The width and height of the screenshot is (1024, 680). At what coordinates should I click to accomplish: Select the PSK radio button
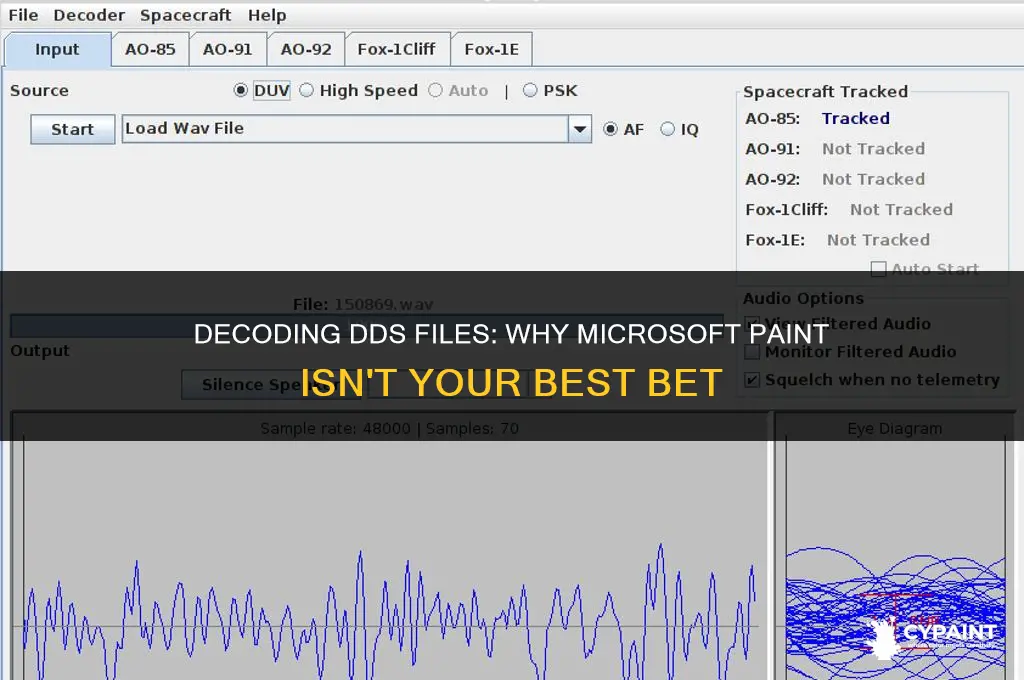530,90
